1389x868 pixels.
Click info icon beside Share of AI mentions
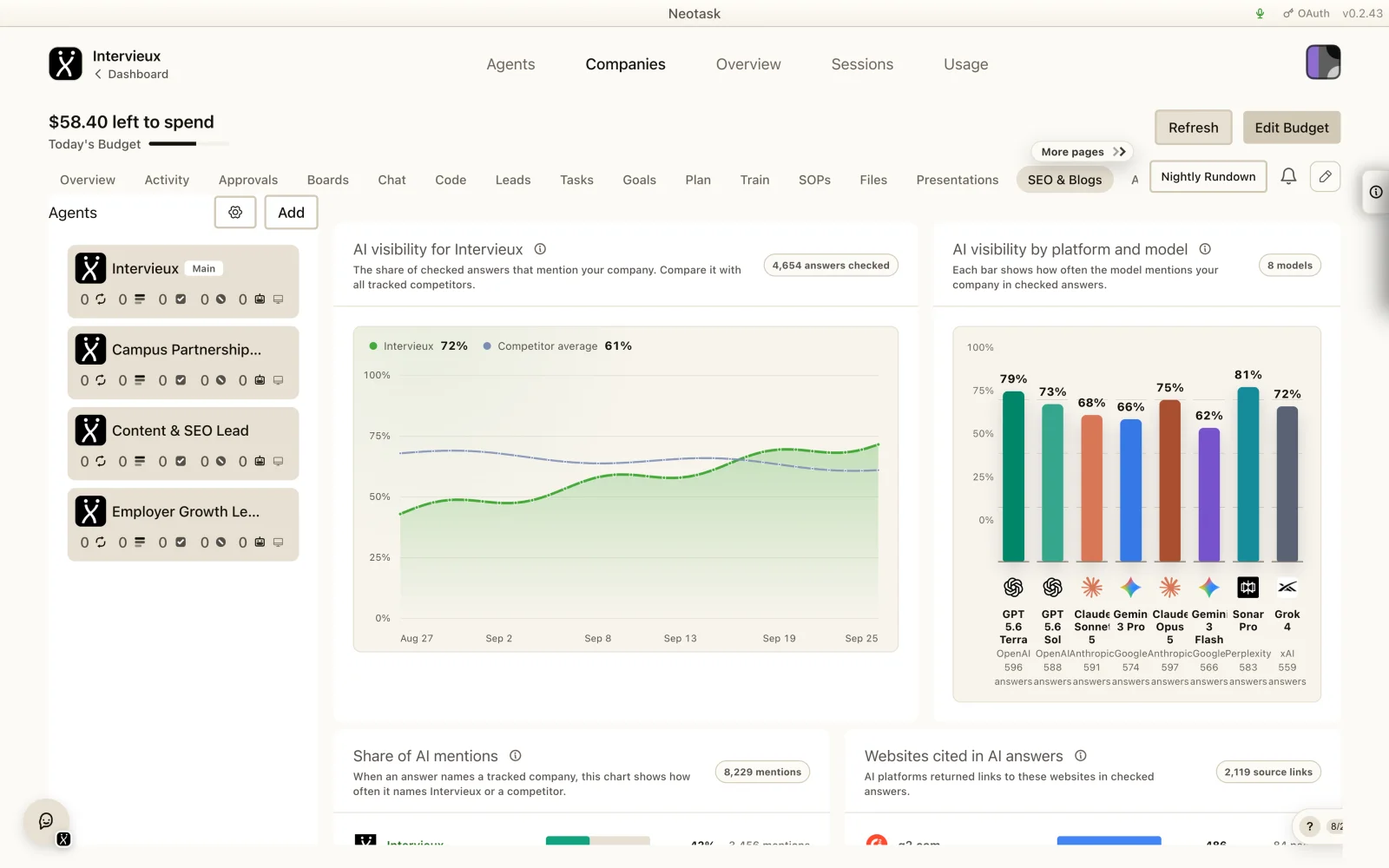pos(515,756)
